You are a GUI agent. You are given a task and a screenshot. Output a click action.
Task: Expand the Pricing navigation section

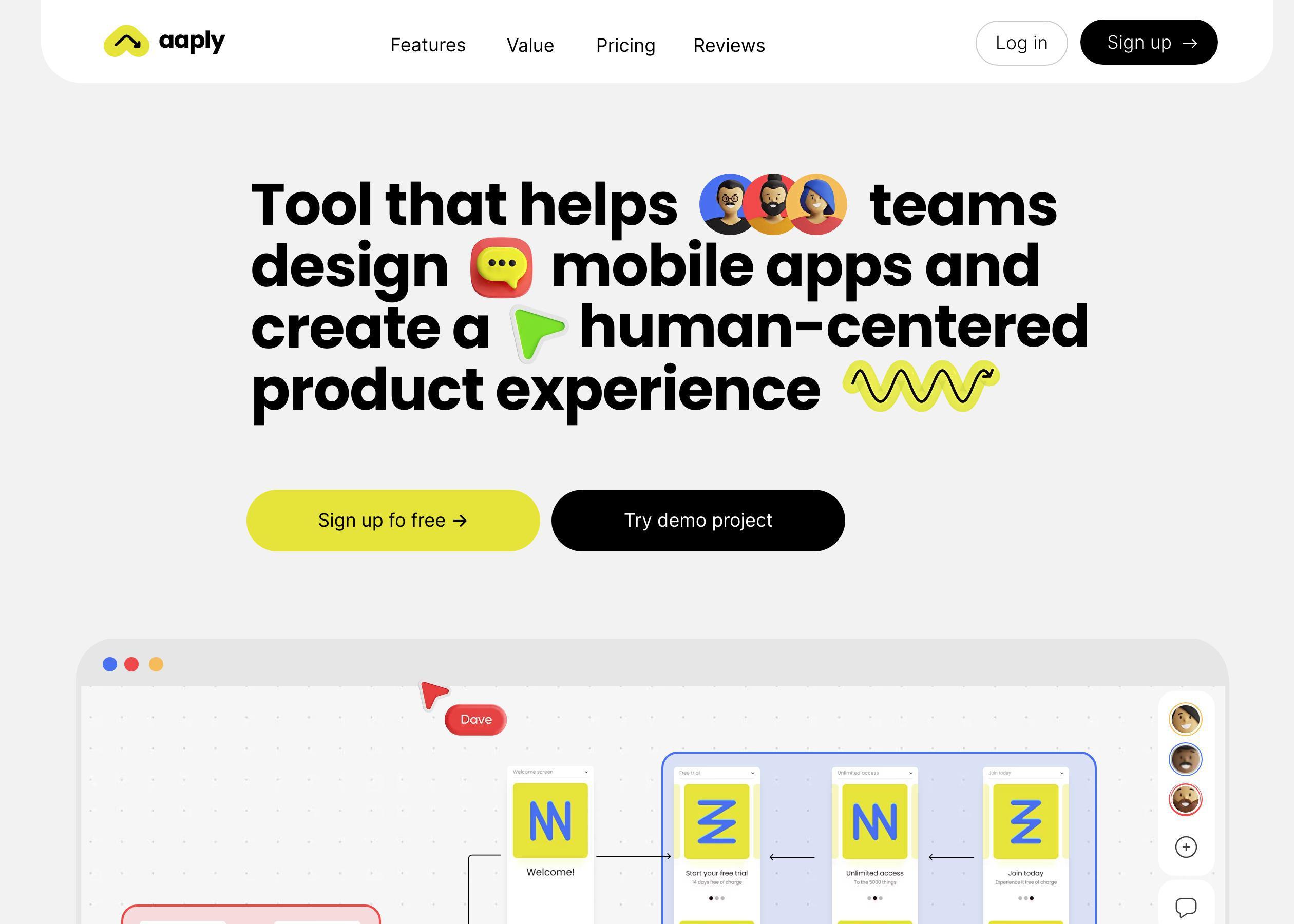[x=626, y=44]
